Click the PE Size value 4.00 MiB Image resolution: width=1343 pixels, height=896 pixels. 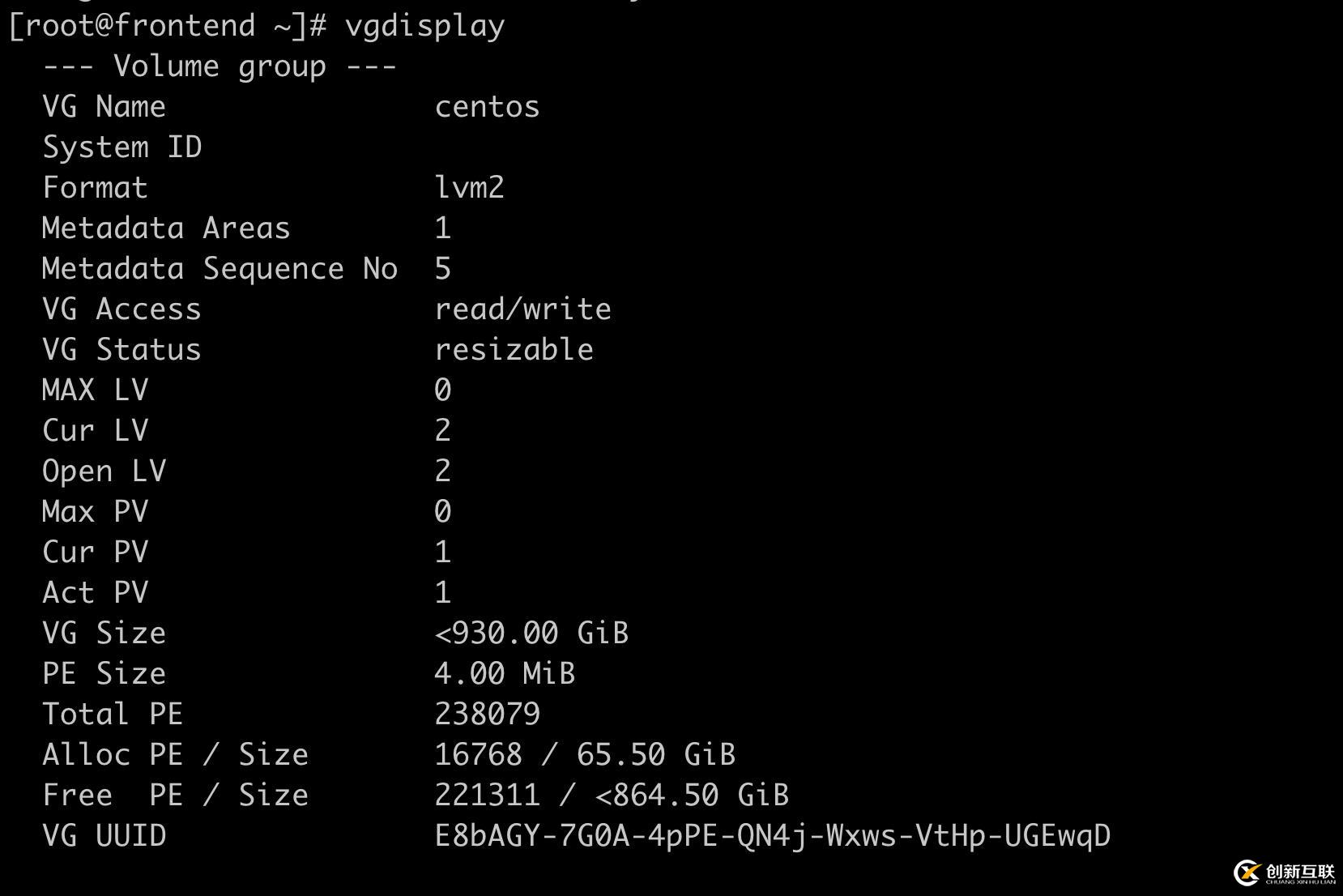(x=505, y=674)
